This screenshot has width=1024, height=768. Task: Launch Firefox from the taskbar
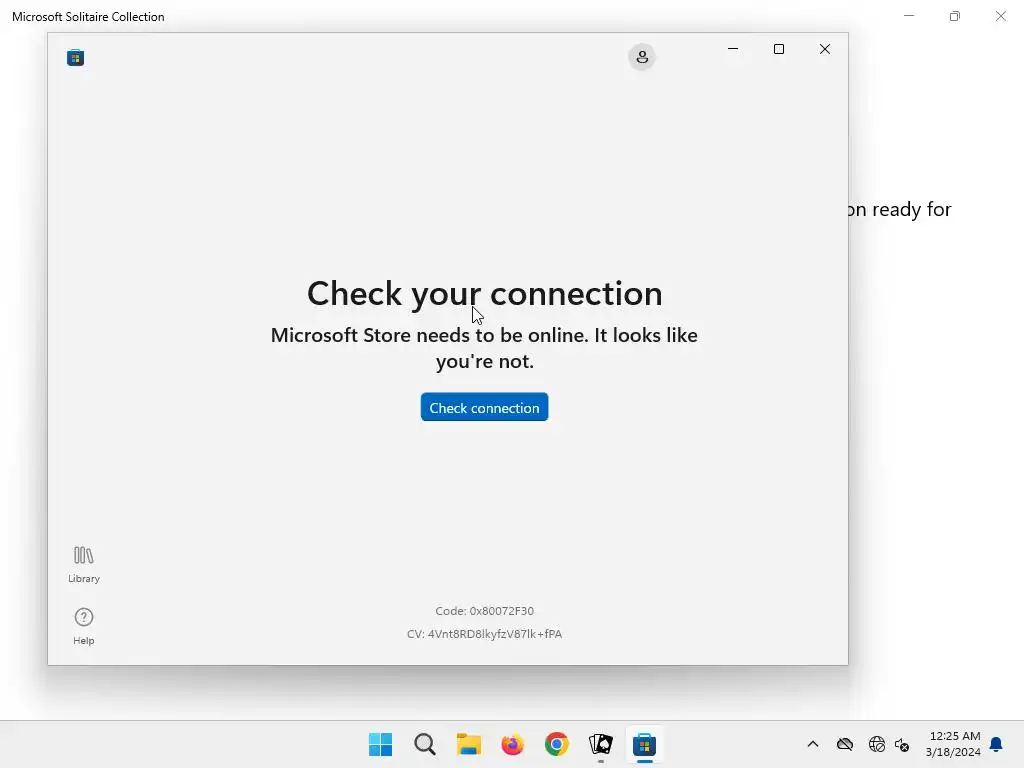tap(513, 744)
